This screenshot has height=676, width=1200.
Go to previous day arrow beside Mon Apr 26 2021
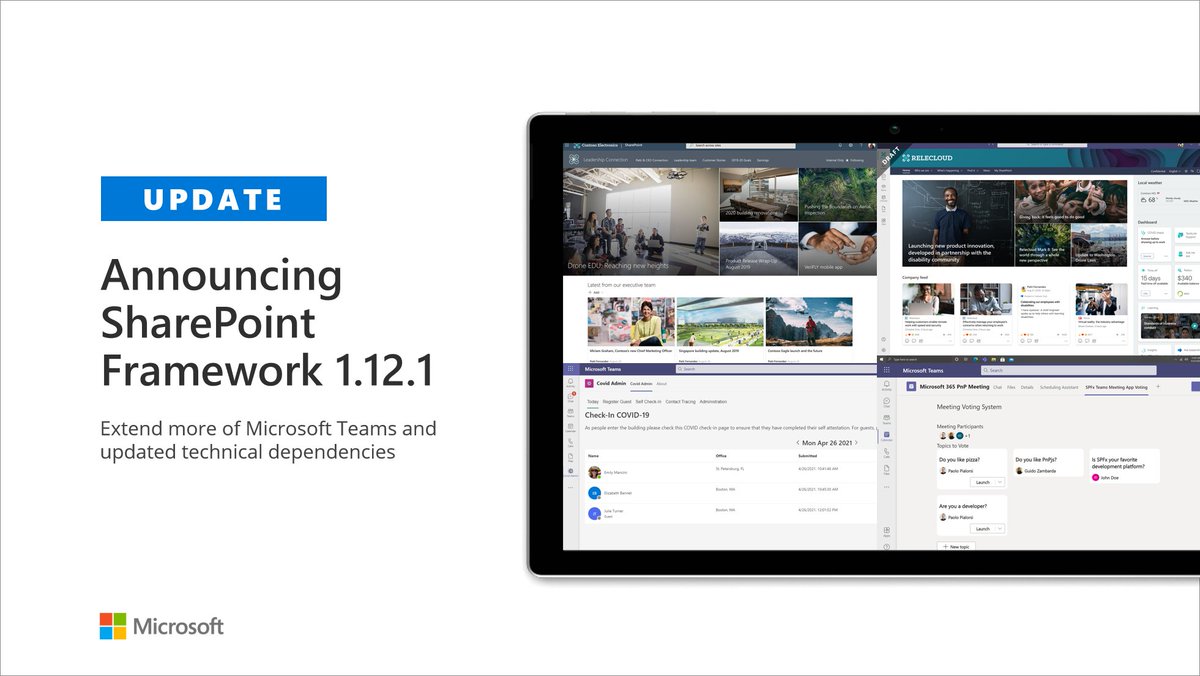pyautogui.click(x=798, y=442)
